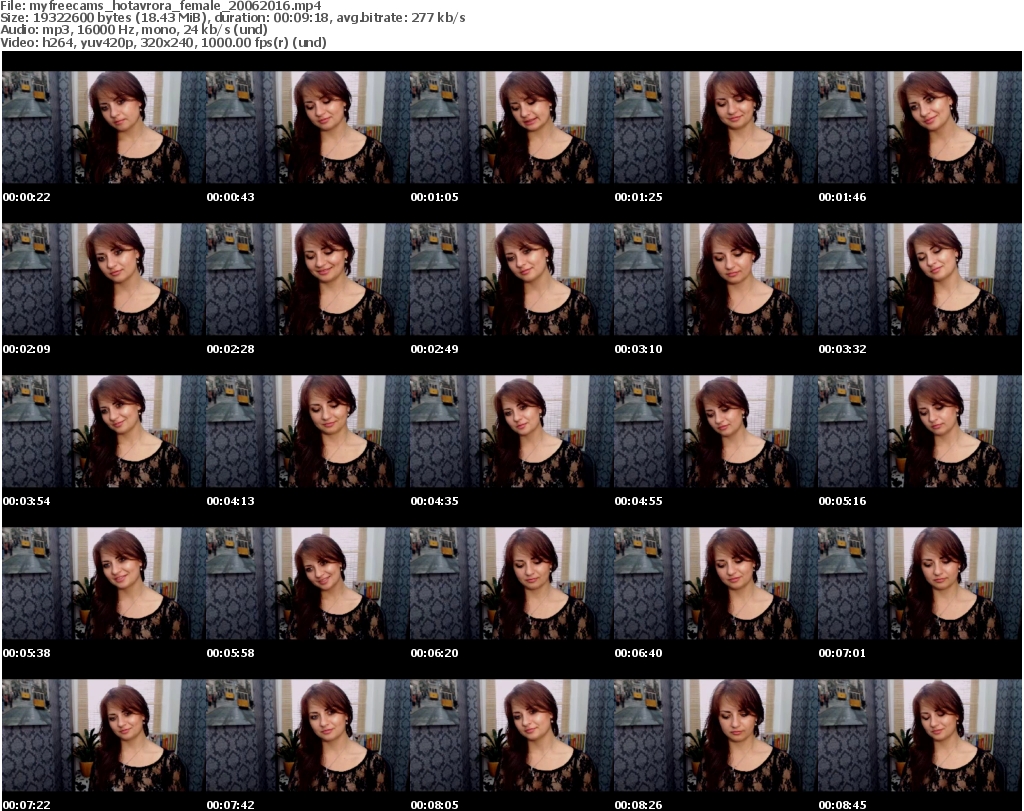Viewport: 1024px width, 811px height.
Task: Select the frame stamped 00:04:13
Action: (308, 432)
